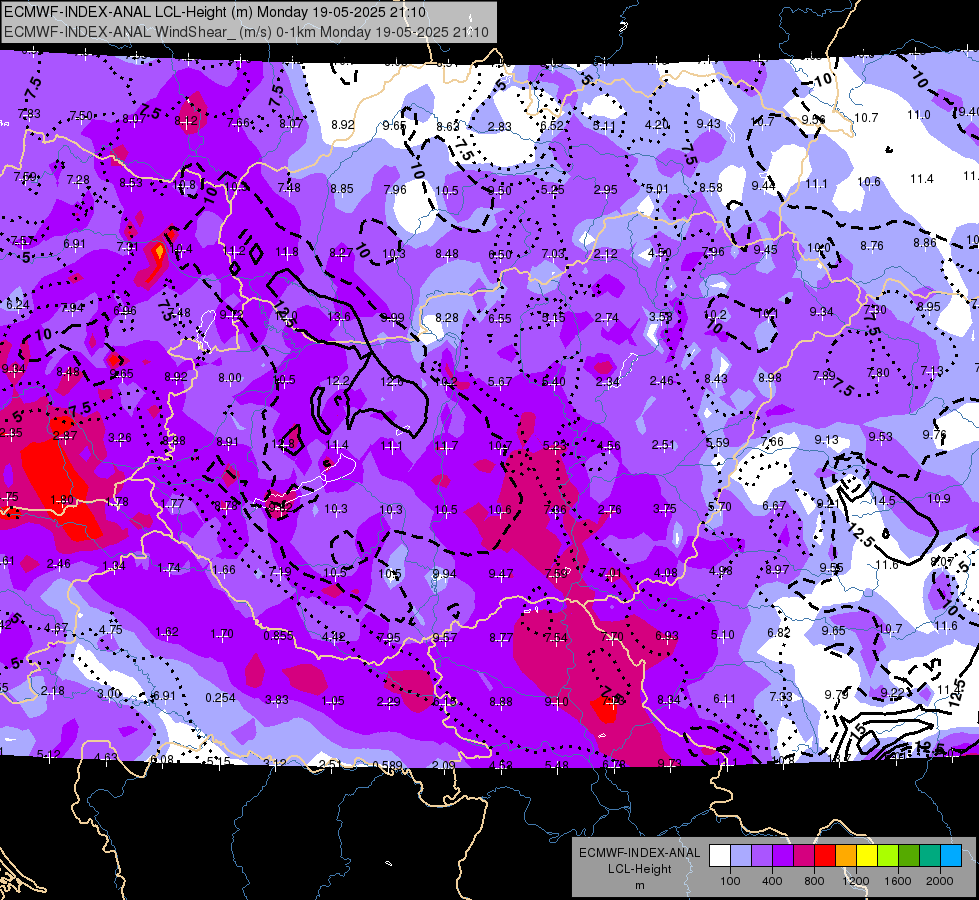The height and width of the screenshot is (900, 979).
Task: Click the red swatch in the legend
Action: [825, 856]
